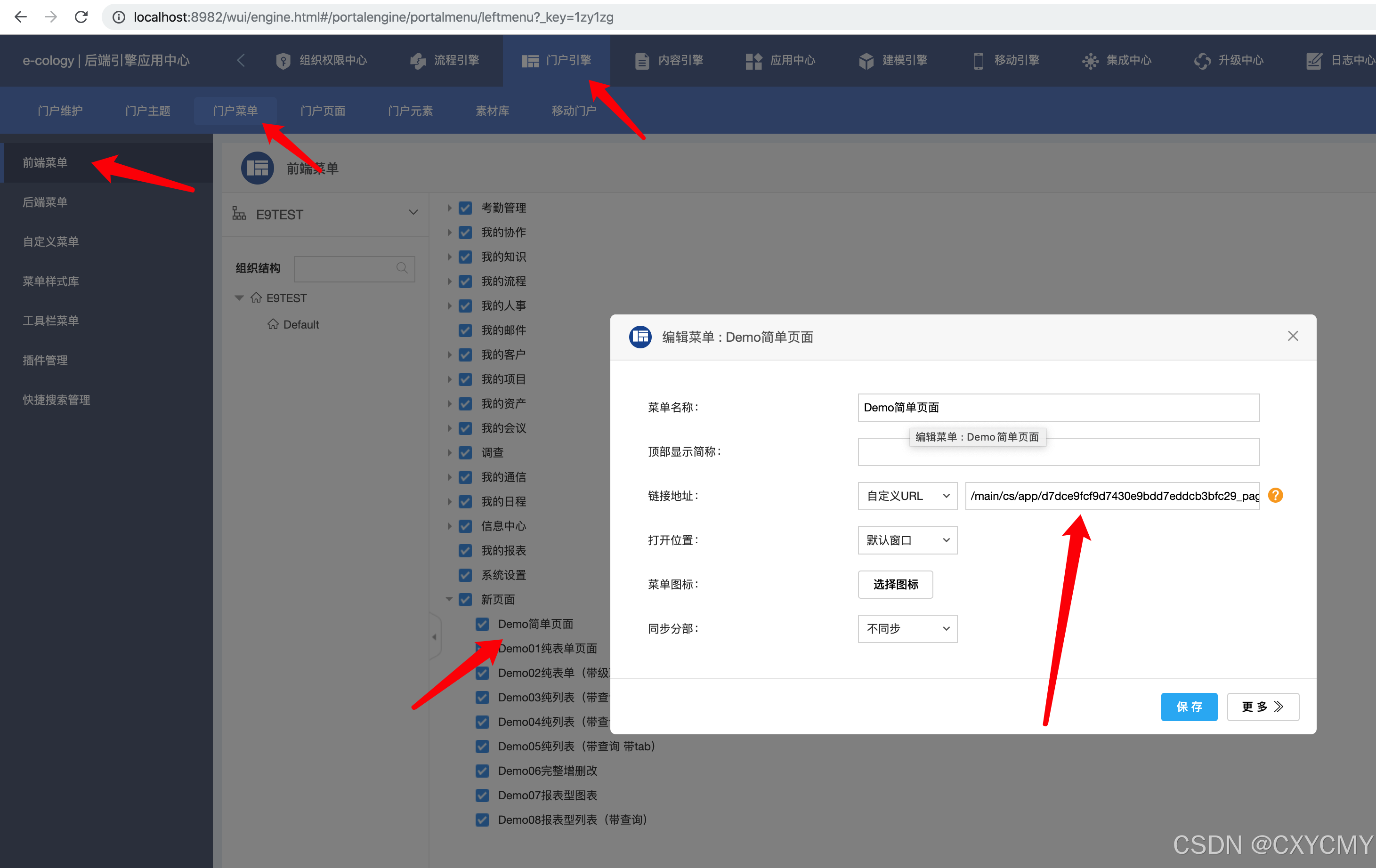Open the 集成中心 module
This screenshot has height=868, width=1376.
[1116, 61]
